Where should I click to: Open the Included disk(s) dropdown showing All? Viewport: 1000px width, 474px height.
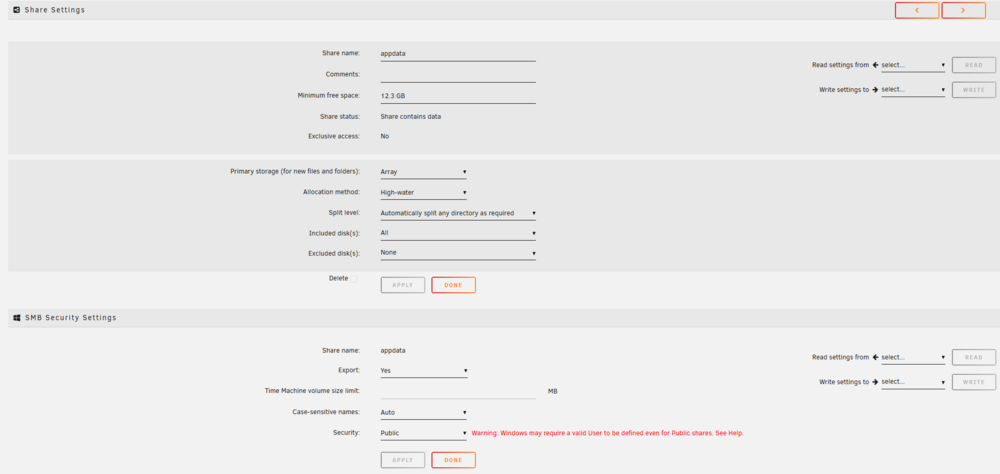tap(458, 233)
